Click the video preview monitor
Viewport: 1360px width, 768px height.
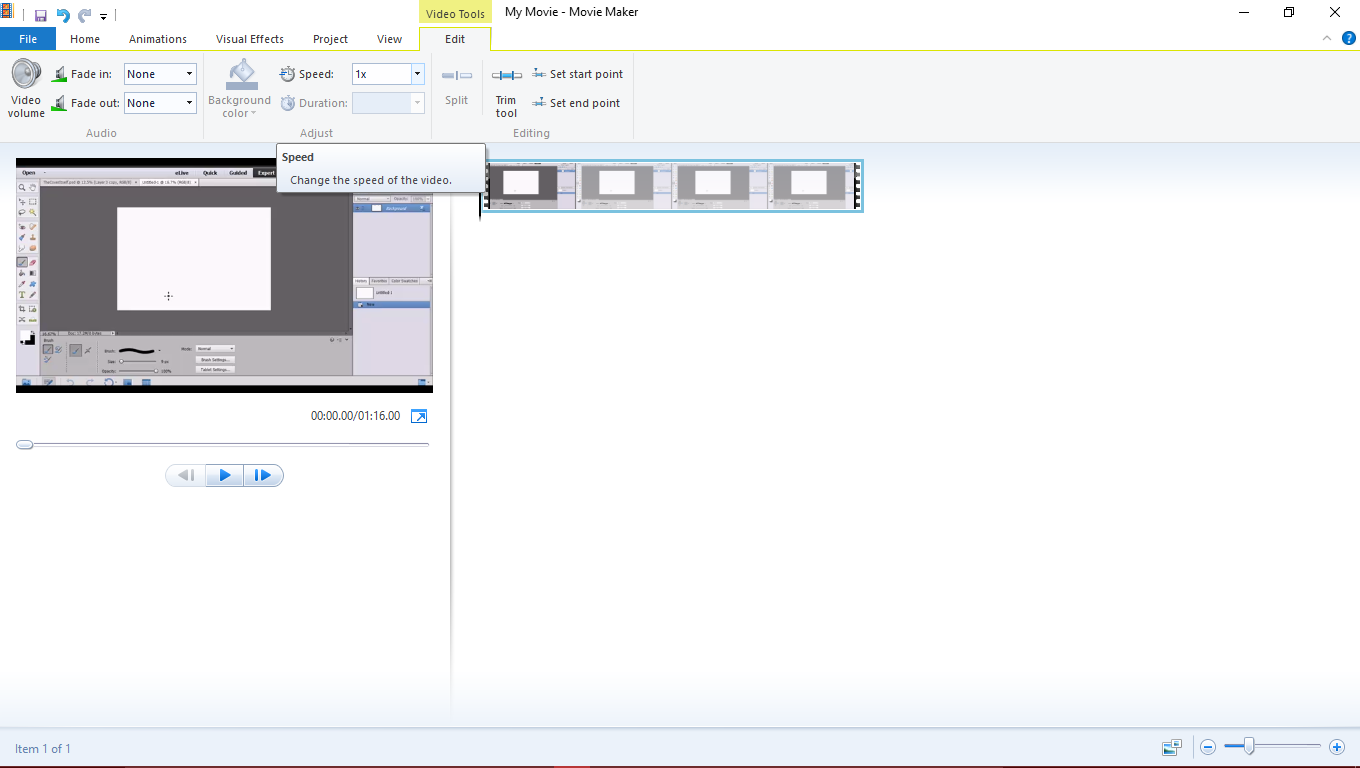click(225, 275)
